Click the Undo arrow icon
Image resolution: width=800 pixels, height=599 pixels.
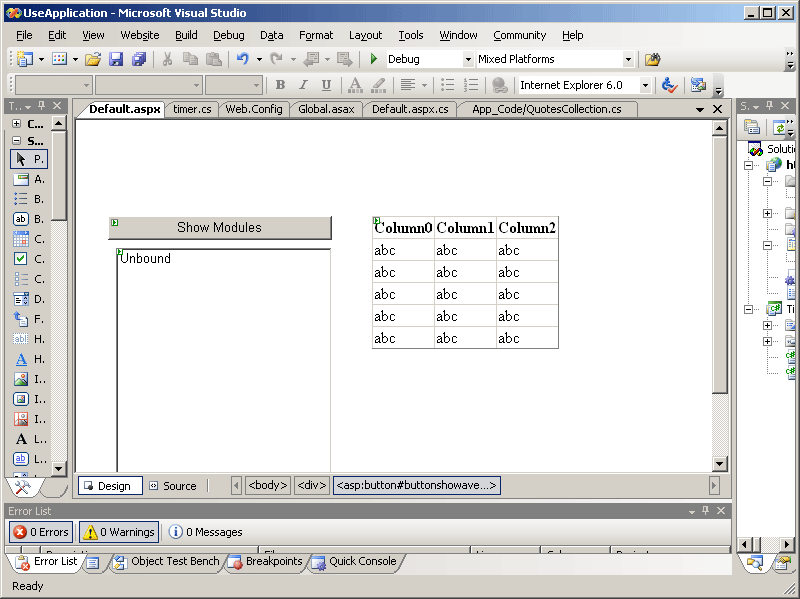tap(243, 60)
